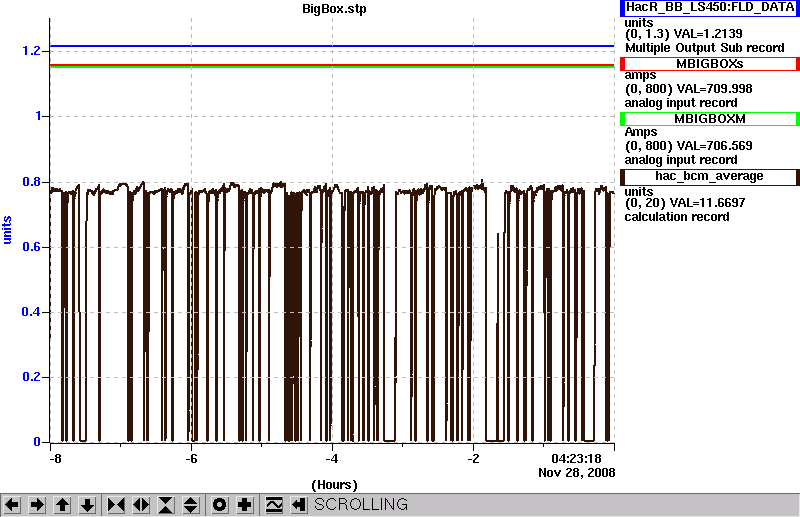
Task: Click the 04:23:18 timestamp on x-axis
Action: tap(577, 459)
